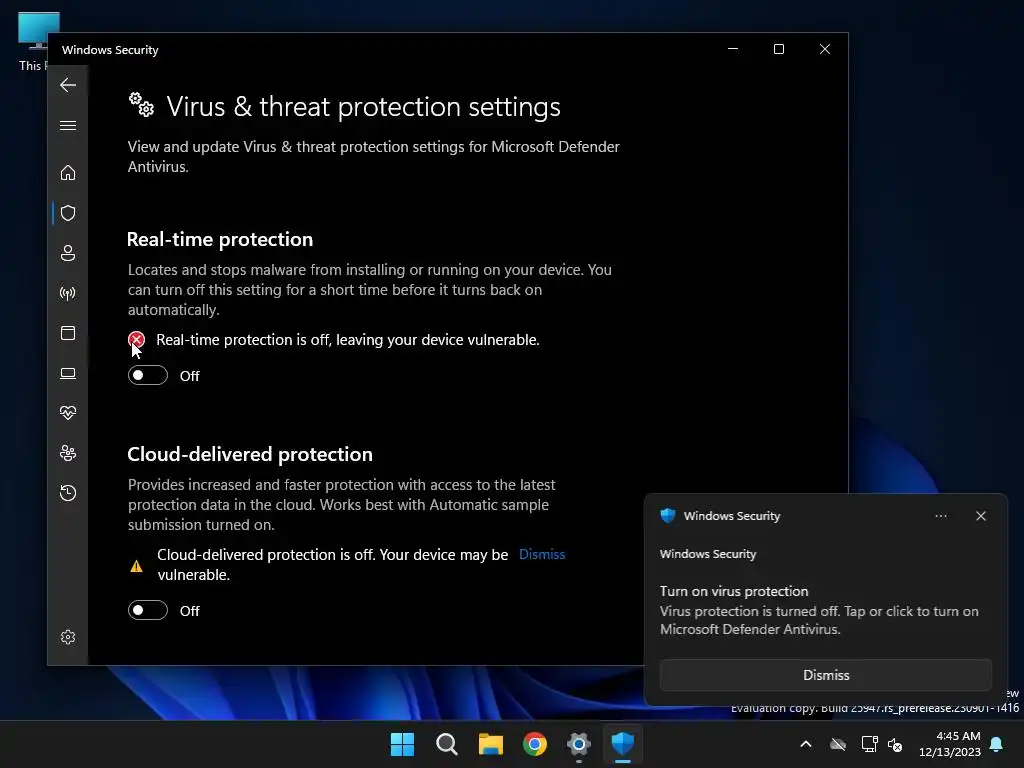Click Virus & threat protection settings title
Screen dimensions: 1024x768
coord(363,106)
